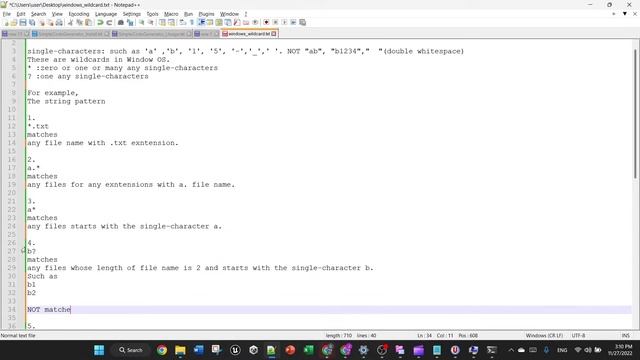Open the Window menu
The image size is (640, 360).
point(229,14)
